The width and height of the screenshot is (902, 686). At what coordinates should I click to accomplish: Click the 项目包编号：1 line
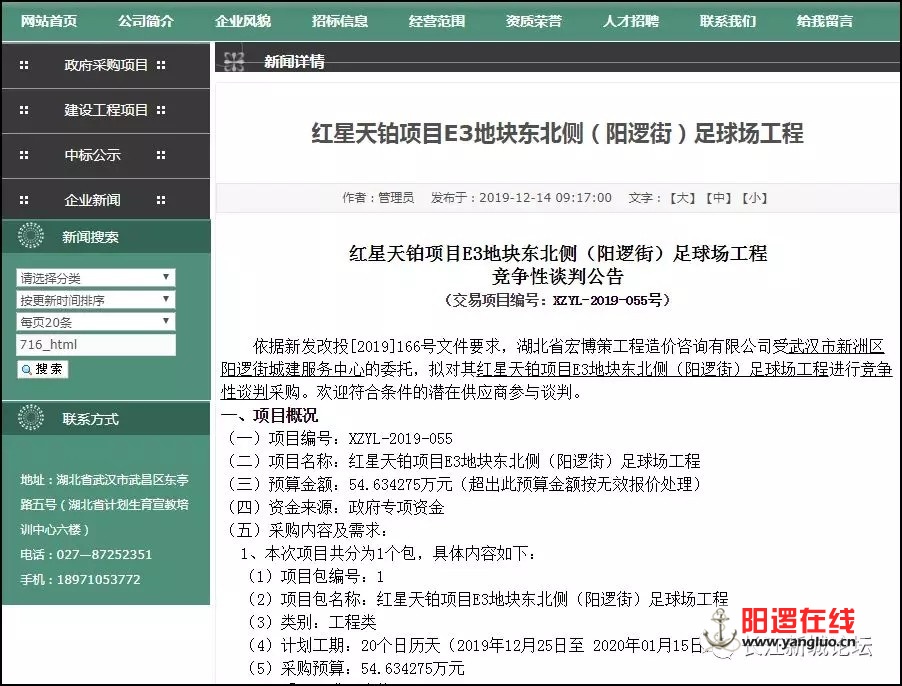315,576
